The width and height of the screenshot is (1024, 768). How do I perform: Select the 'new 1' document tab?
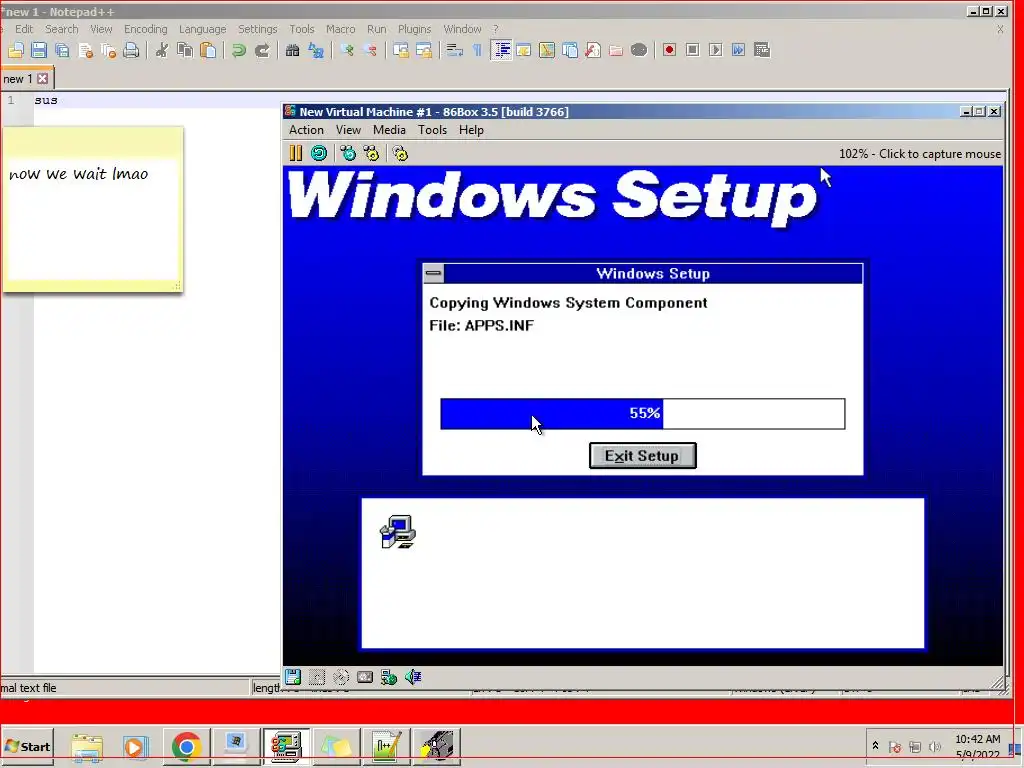point(18,79)
